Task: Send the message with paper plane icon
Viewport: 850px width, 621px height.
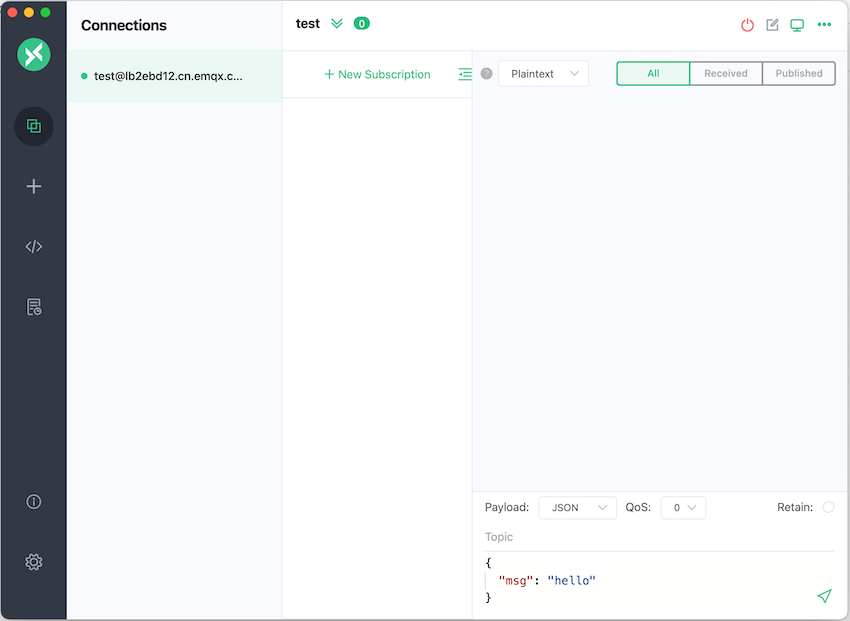Action: coord(824,596)
